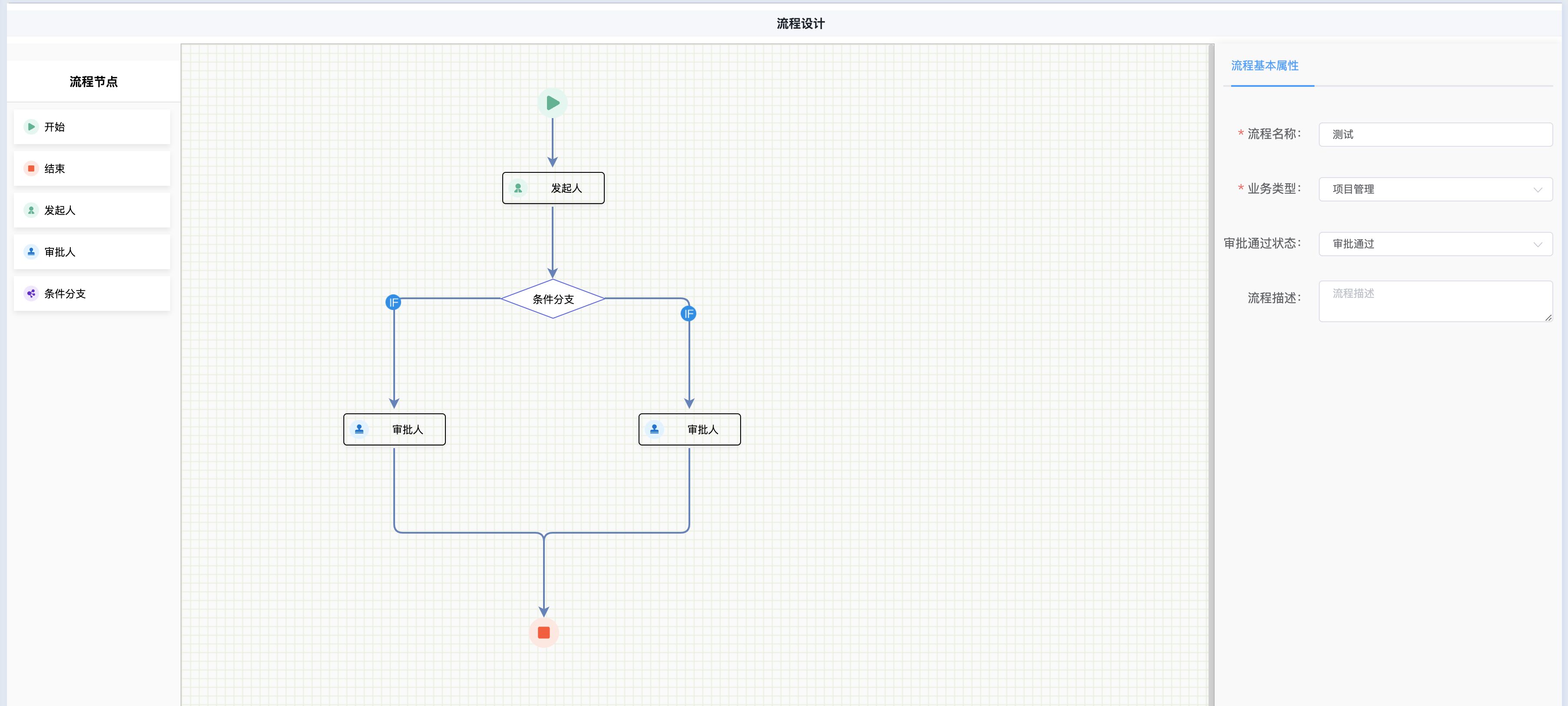Click the 流程描述 field label
The image size is (1568, 706).
[x=1273, y=298]
